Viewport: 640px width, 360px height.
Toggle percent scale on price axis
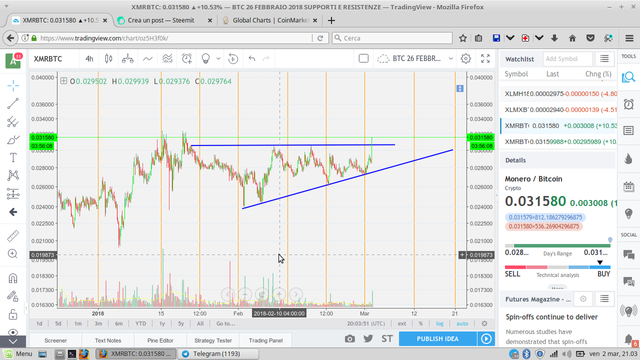pyautogui.click(x=420, y=324)
